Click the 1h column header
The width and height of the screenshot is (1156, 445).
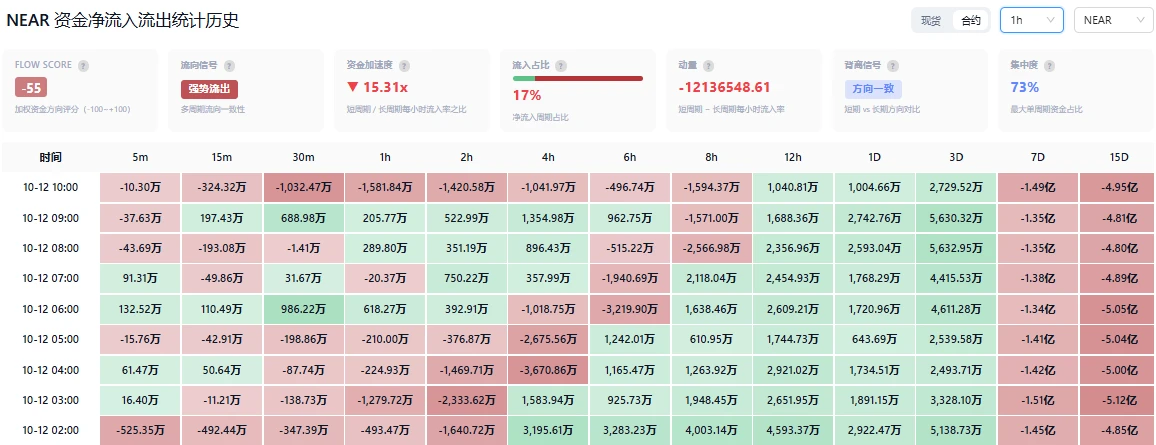click(384, 157)
